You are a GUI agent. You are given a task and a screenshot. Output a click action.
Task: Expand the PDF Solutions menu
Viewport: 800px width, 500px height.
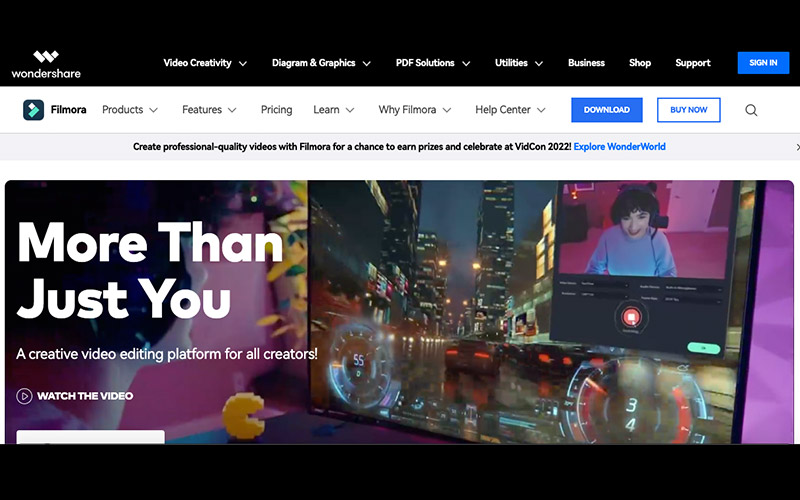pyautogui.click(x=433, y=63)
